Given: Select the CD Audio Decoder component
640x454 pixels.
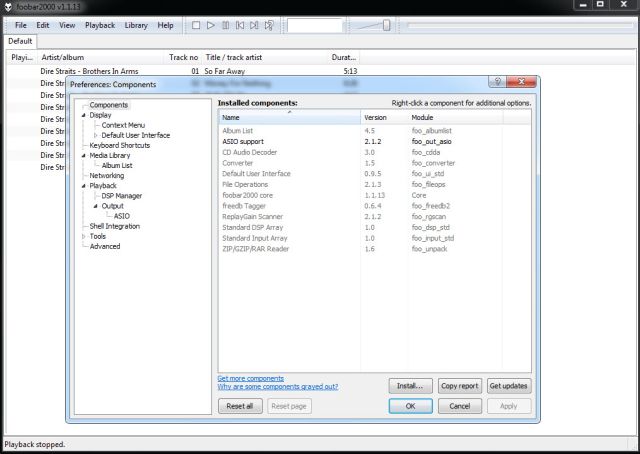Looking at the screenshot, I should click(x=374, y=152).
